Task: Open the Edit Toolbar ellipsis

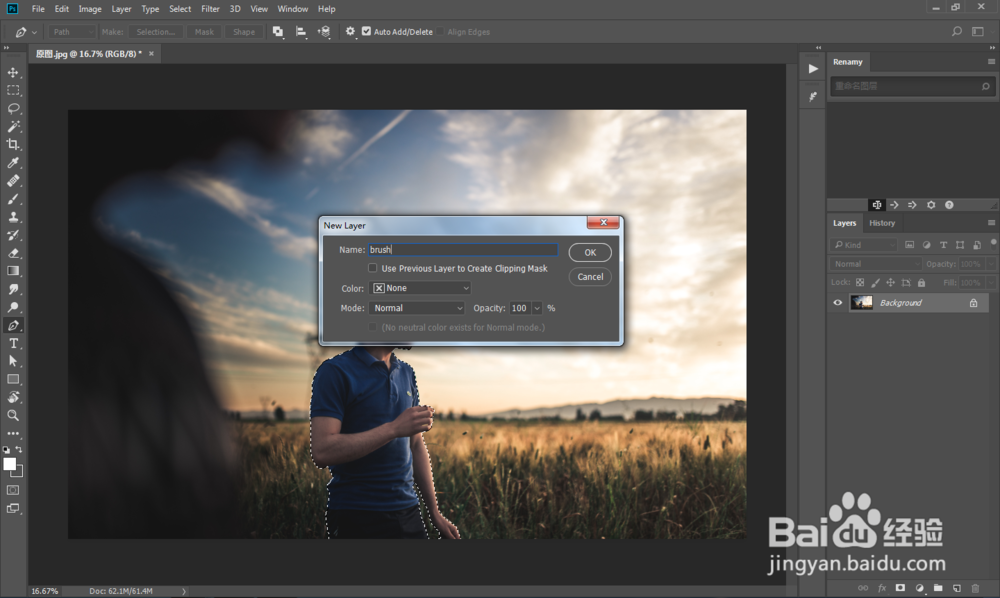Action: [13, 433]
